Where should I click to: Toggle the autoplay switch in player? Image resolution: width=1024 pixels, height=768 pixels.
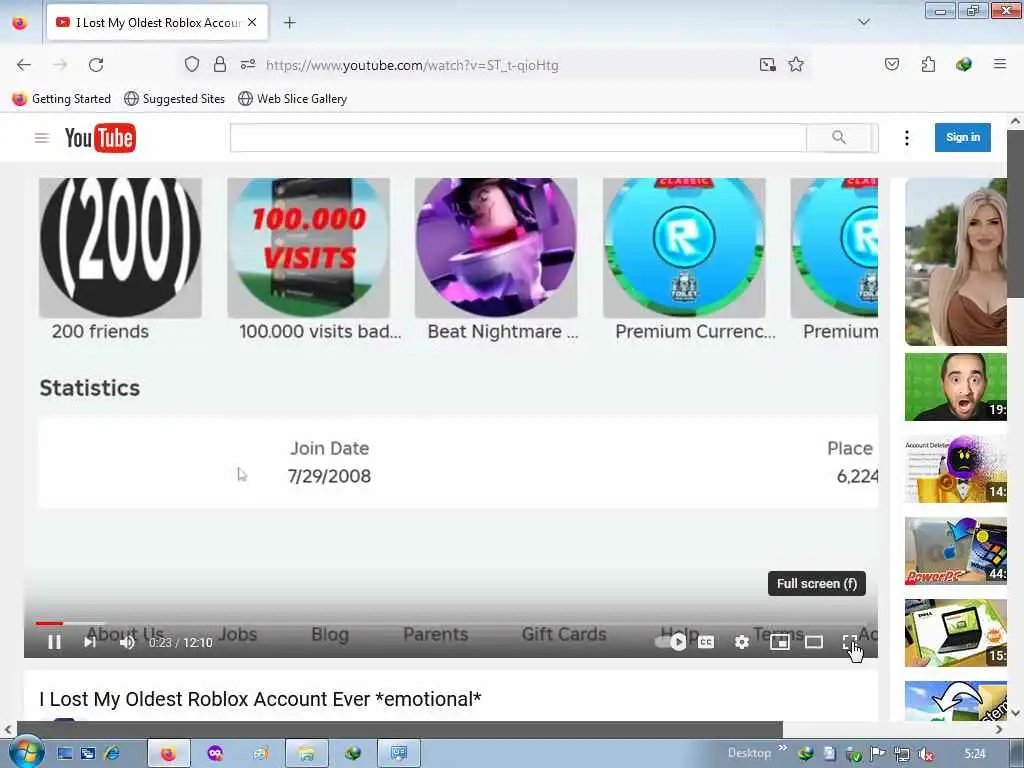click(x=671, y=643)
